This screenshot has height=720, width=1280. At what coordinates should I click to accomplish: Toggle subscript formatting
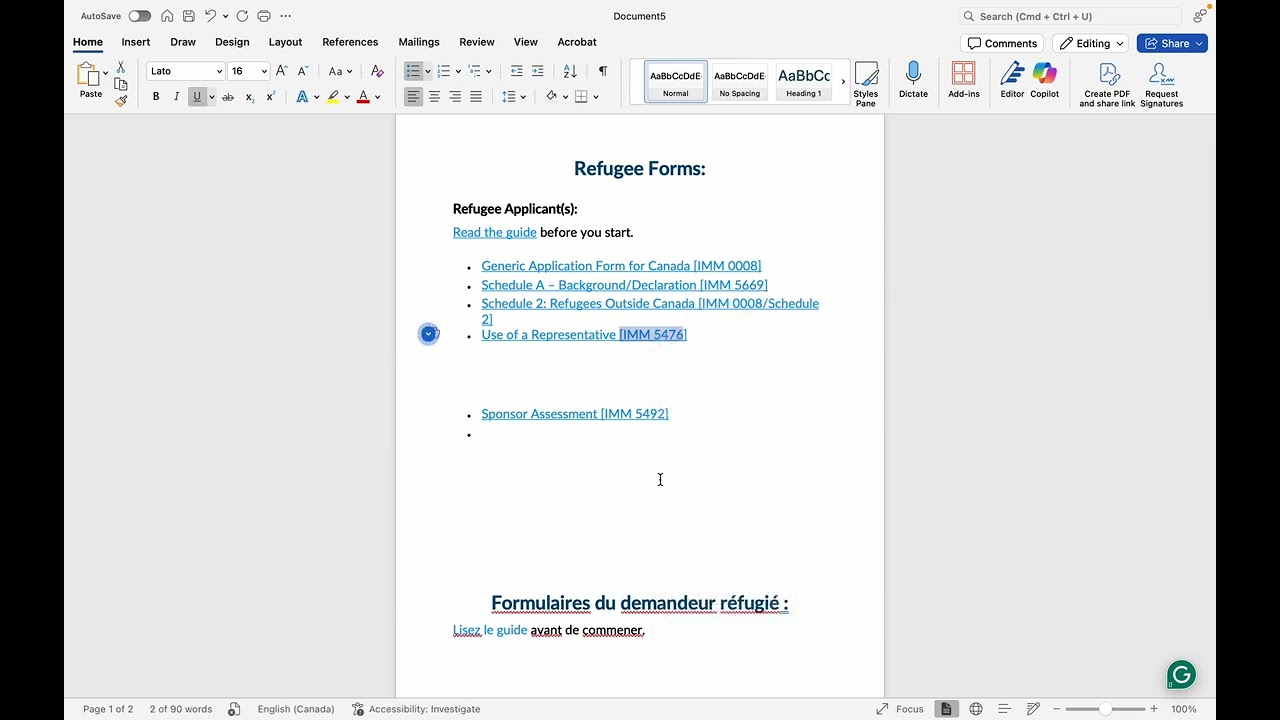[x=249, y=97]
